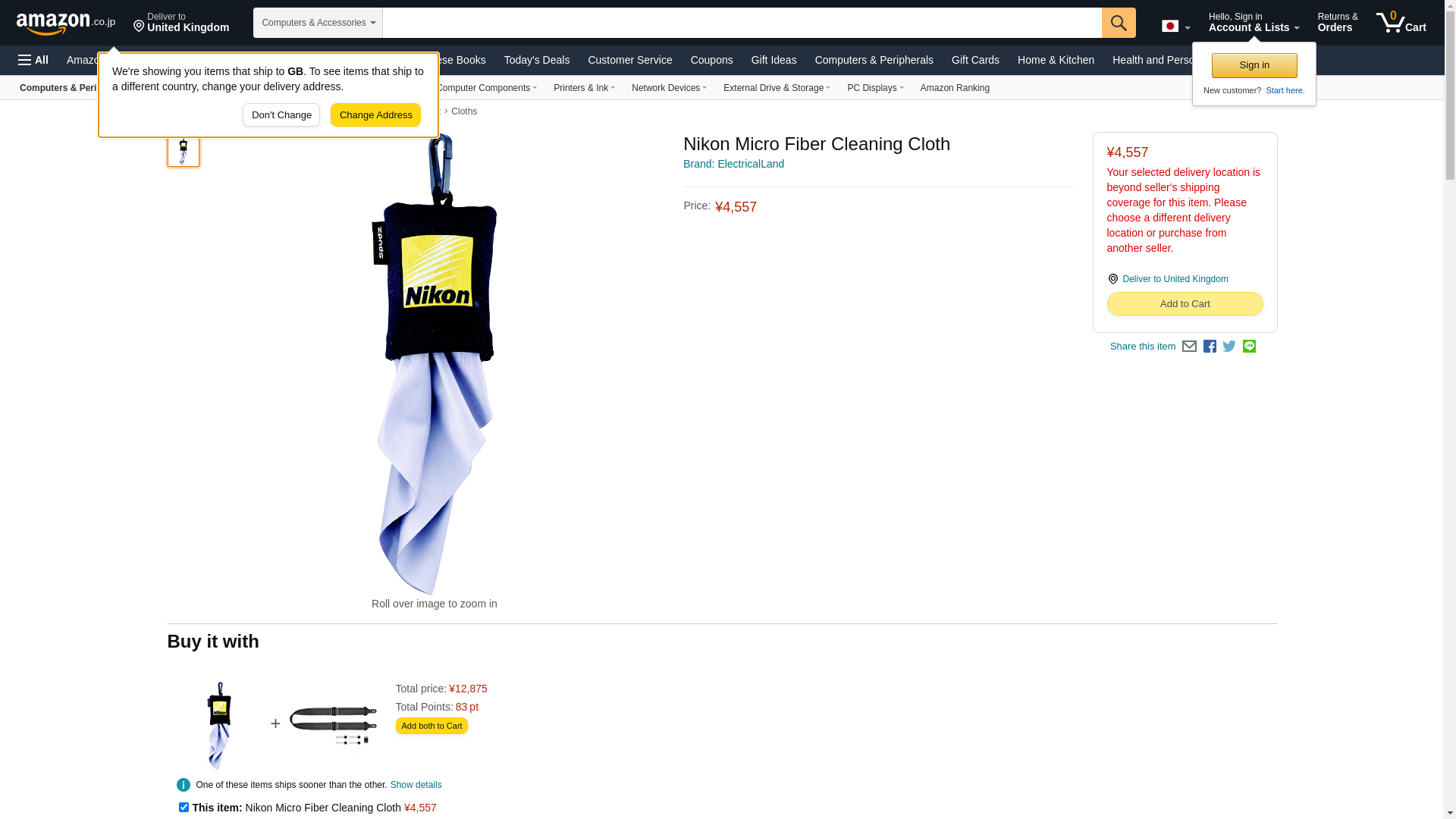Expand the Computers & Accessories search category dropdown
Viewport: 1456px width, 819px height.
318,23
